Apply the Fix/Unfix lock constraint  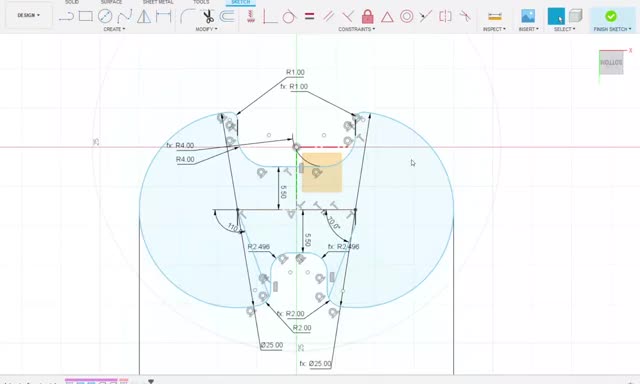(368, 16)
